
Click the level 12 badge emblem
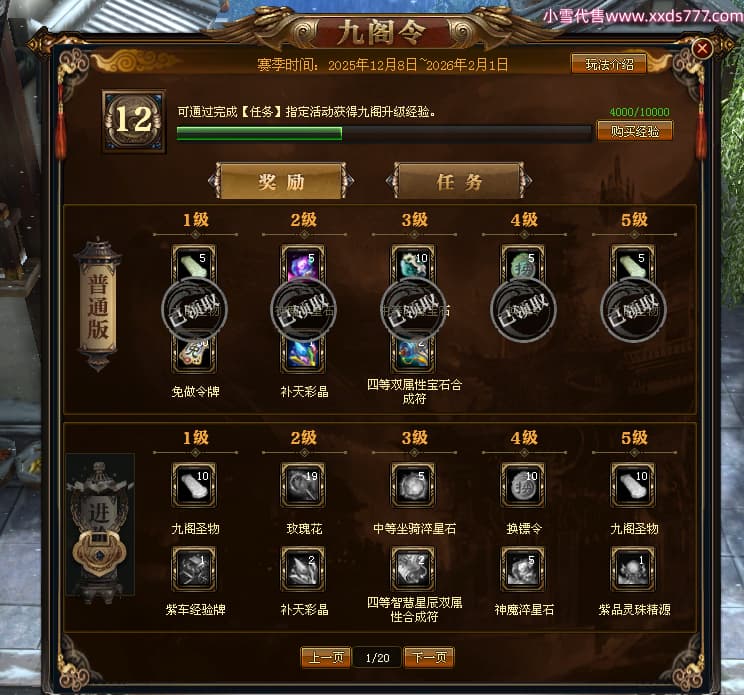[134, 121]
